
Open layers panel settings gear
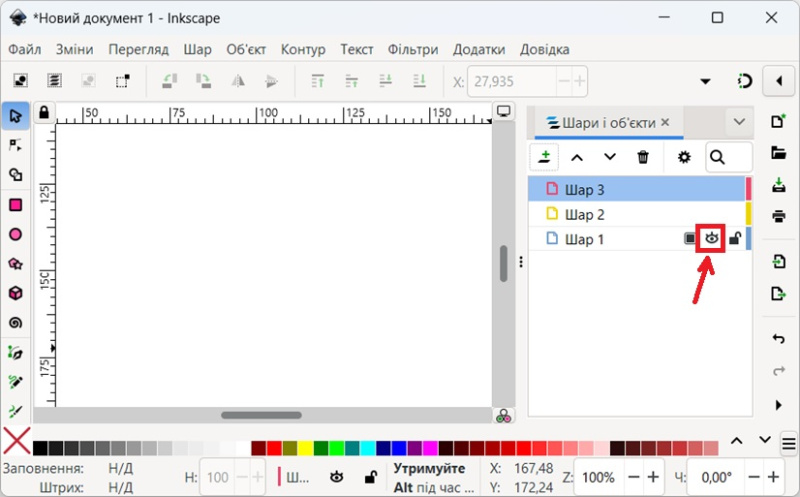click(684, 157)
